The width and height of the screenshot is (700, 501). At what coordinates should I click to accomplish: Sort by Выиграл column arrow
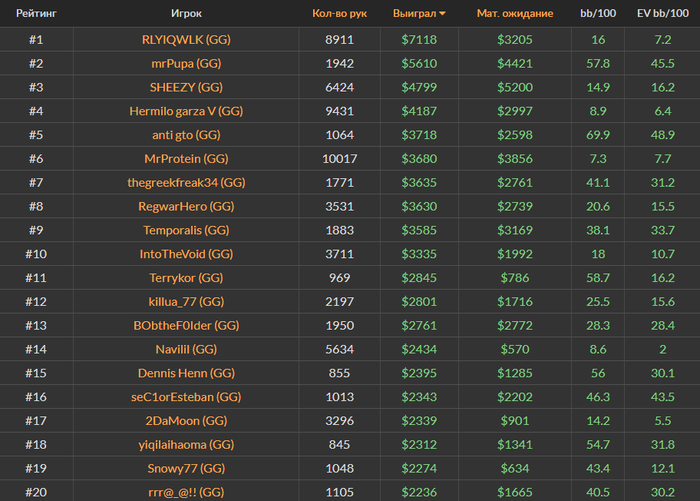442,14
